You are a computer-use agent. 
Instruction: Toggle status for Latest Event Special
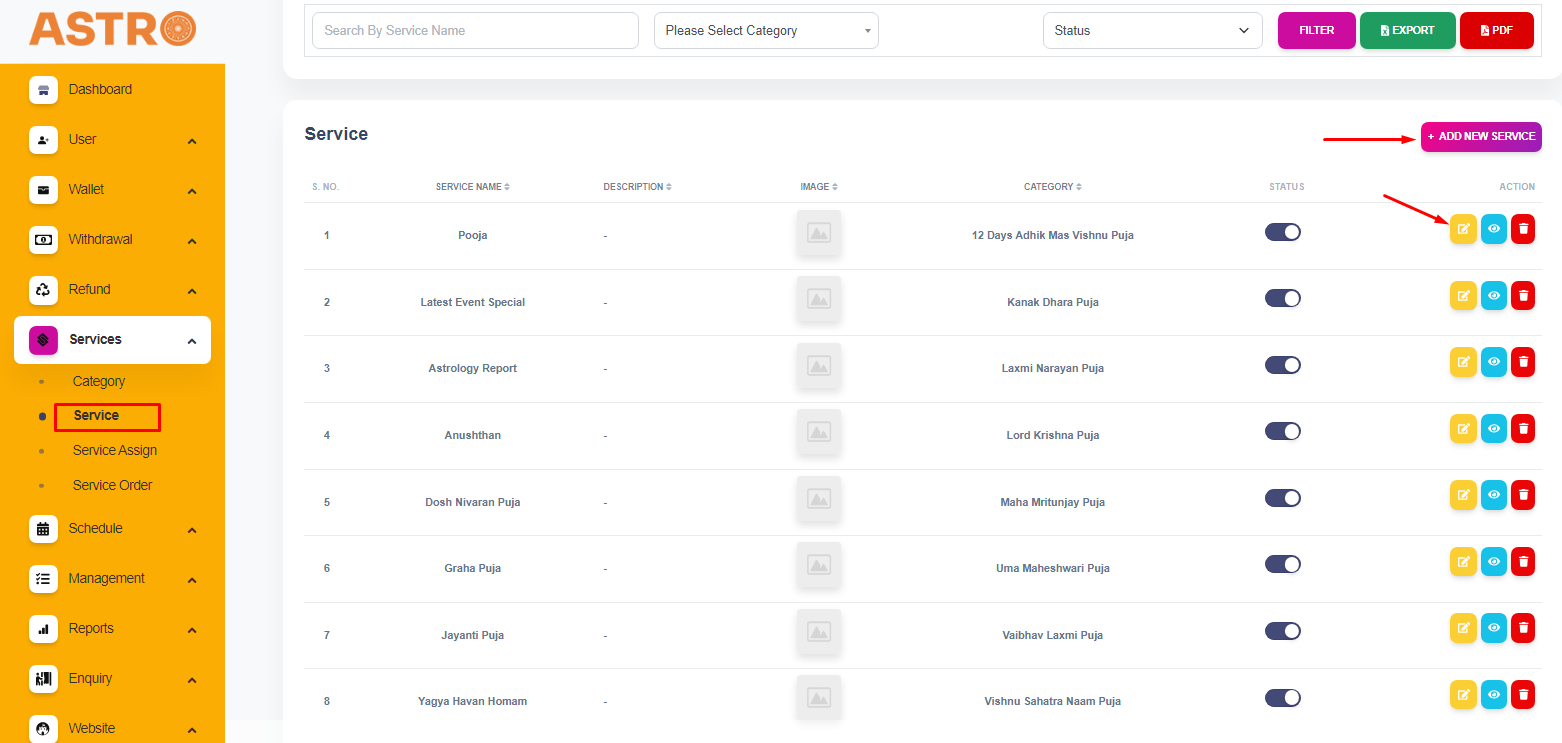[x=1283, y=298]
